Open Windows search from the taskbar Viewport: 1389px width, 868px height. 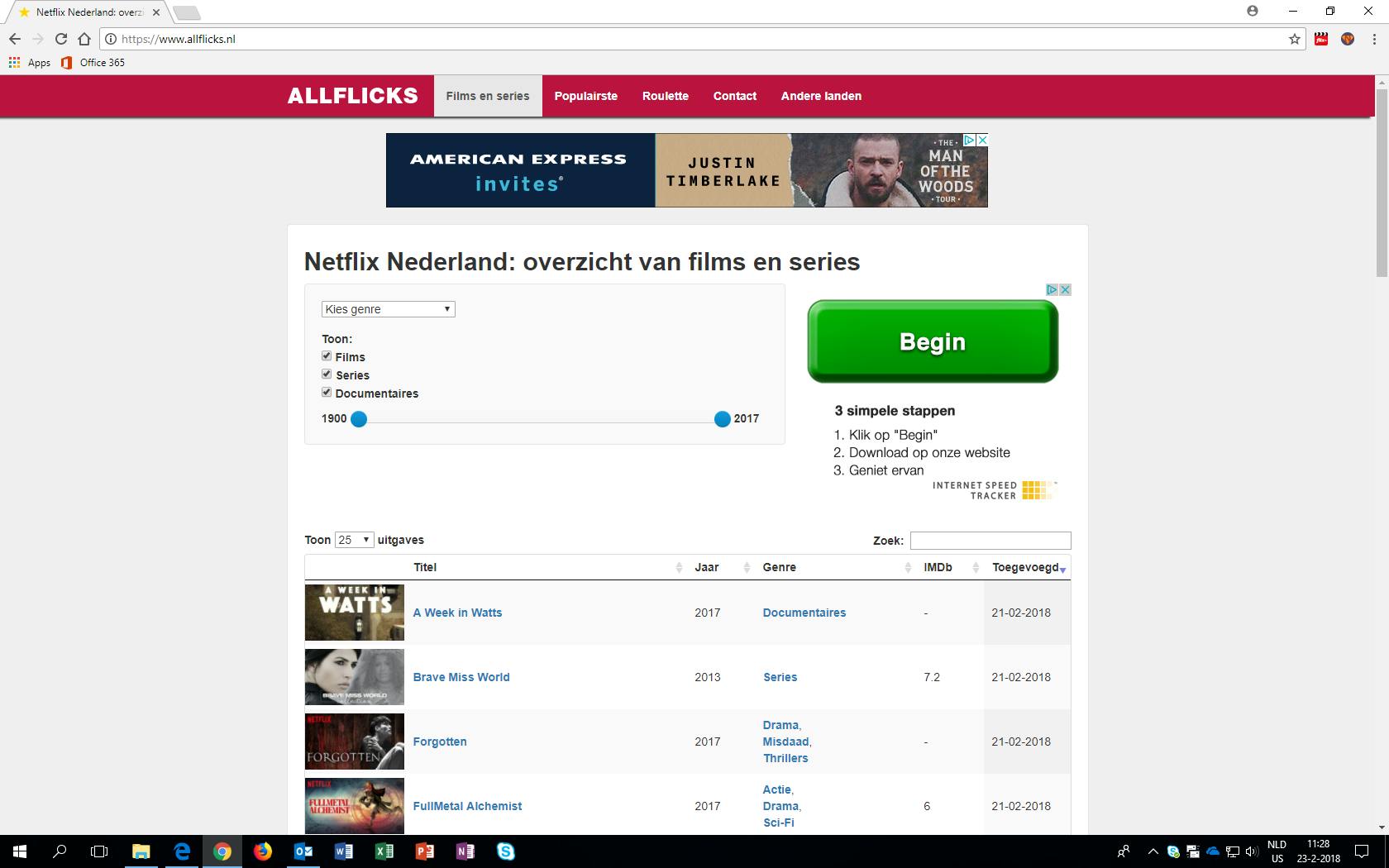click(x=60, y=851)
